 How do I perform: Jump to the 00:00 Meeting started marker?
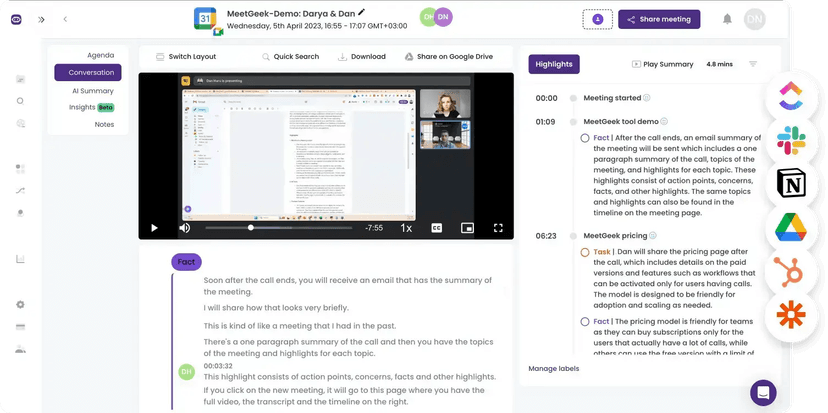pos(547,98)
